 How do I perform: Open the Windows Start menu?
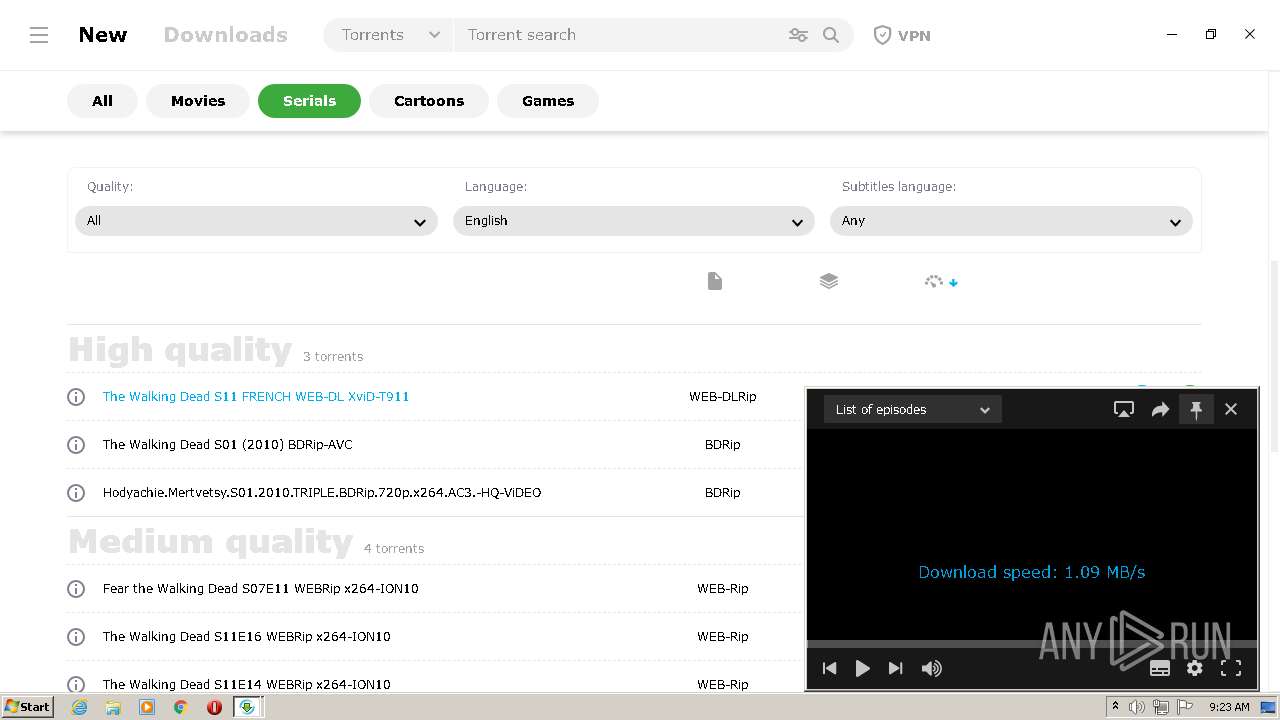pos(27,707)
